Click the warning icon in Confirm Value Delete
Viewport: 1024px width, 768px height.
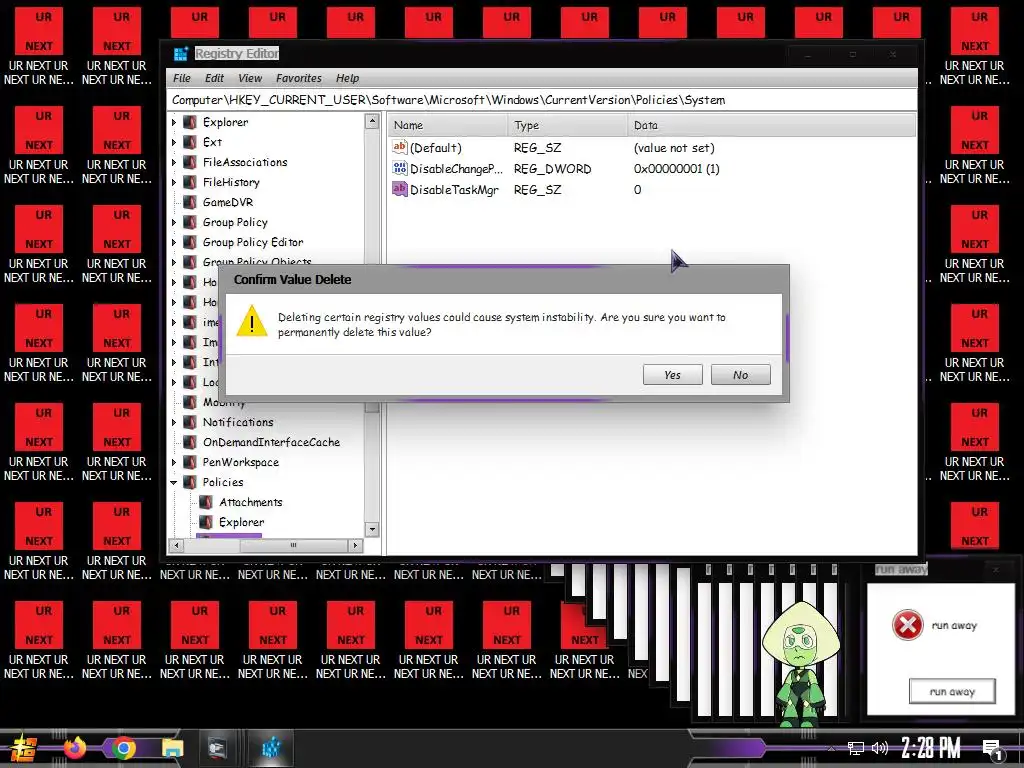point(252,322)
